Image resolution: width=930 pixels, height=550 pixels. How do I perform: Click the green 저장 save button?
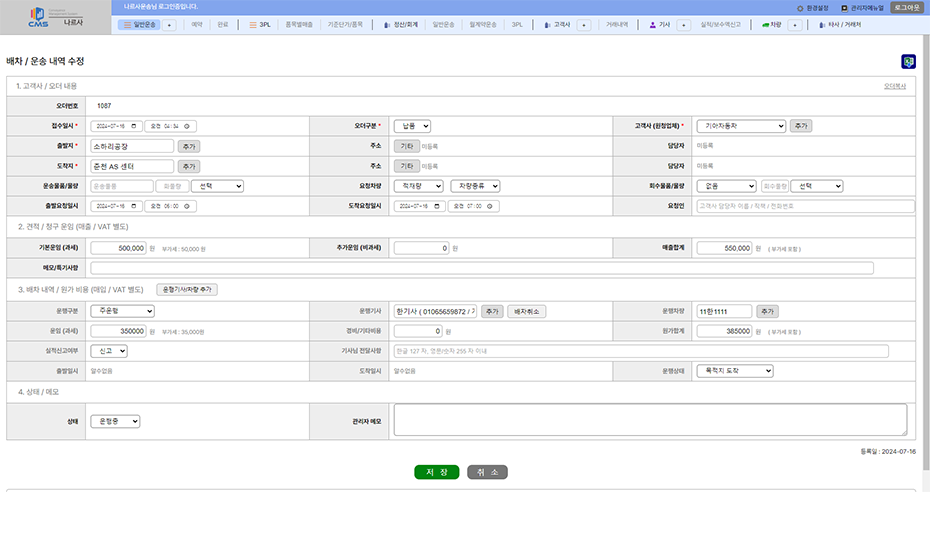(x=437, y=472)
